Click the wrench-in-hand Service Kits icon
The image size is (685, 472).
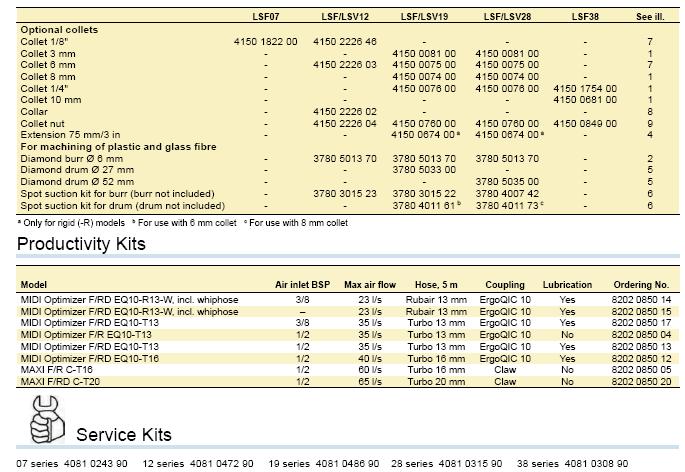click(48, 420)
